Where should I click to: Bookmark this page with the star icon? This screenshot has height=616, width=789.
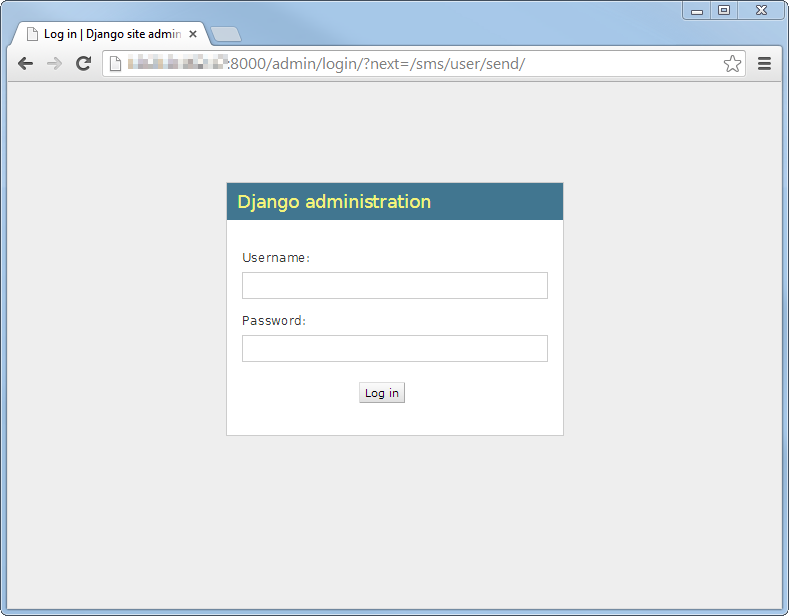(x=732, y=64)
